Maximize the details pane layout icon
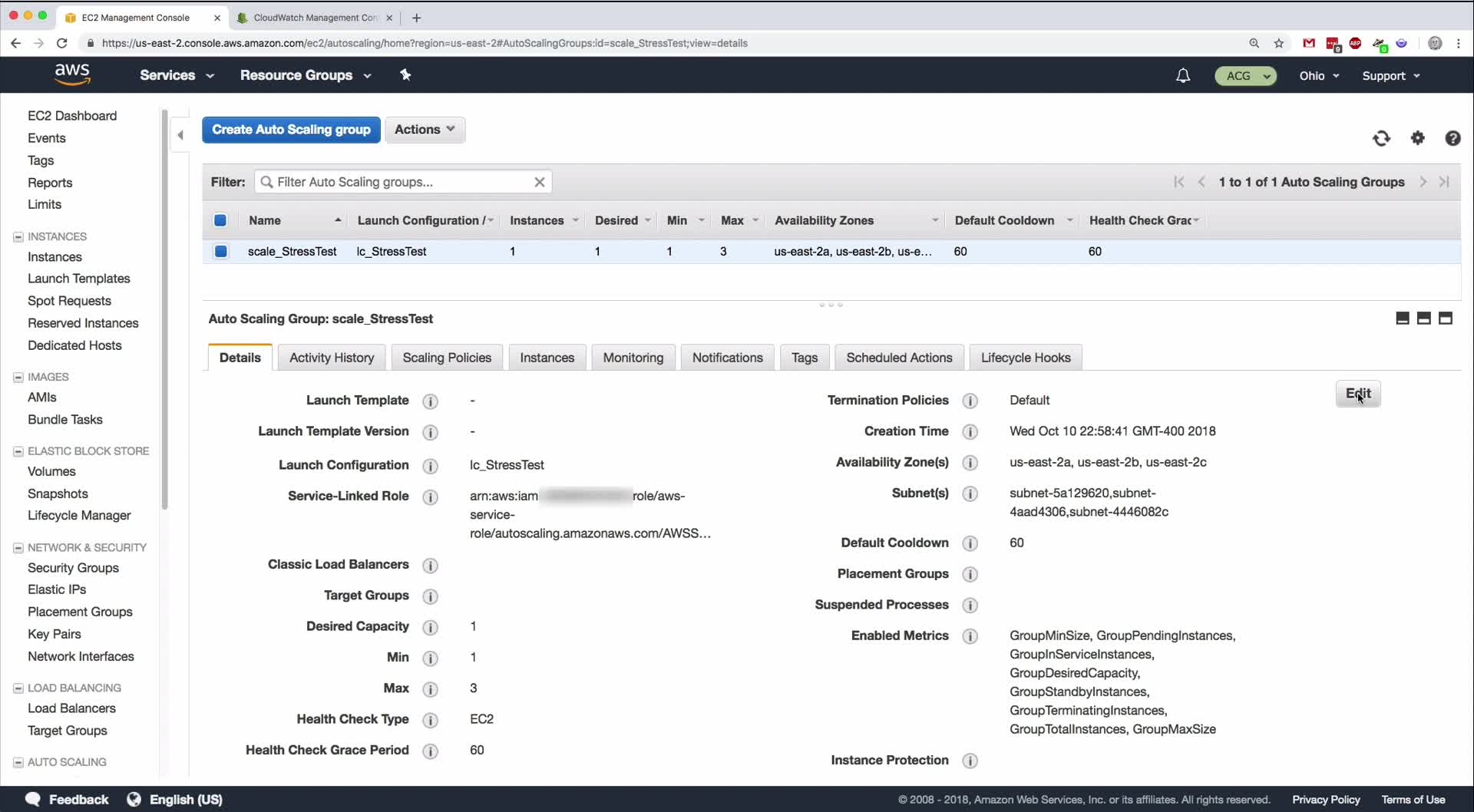 coord(1446,319)
